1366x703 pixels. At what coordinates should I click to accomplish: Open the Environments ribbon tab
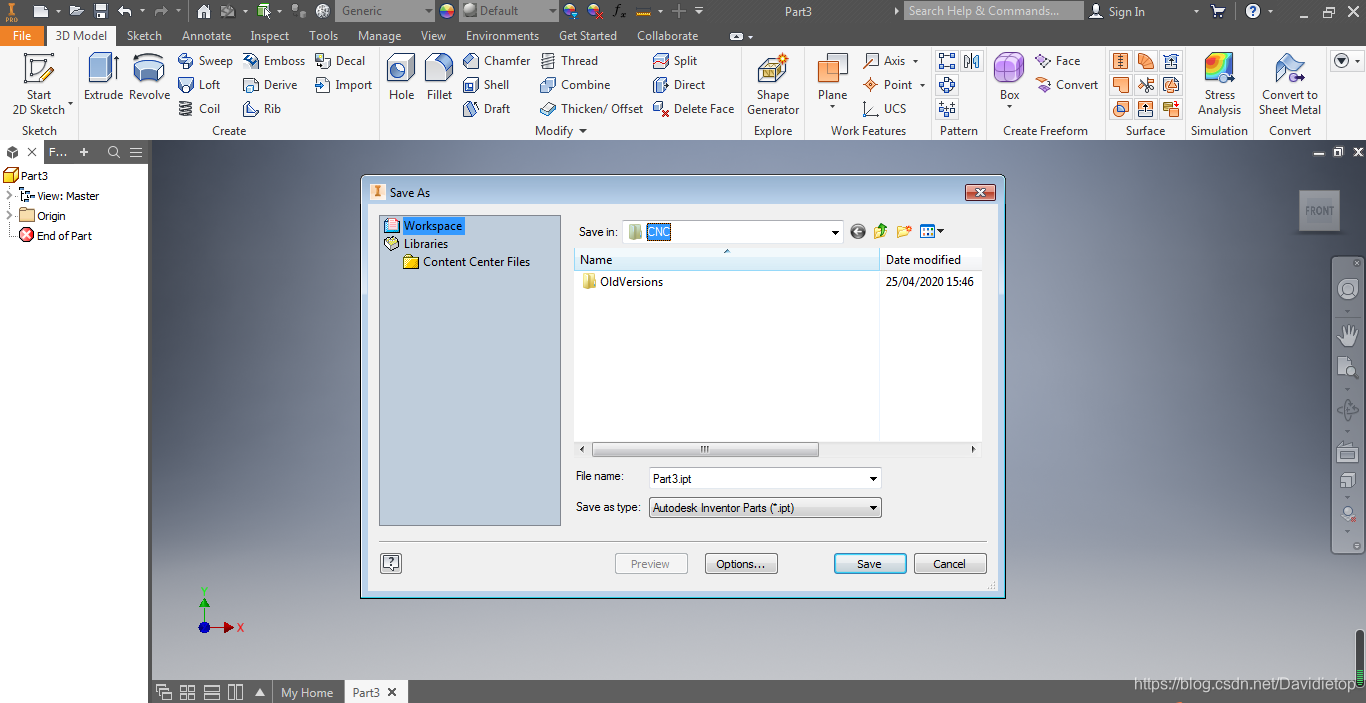[502, 35]
